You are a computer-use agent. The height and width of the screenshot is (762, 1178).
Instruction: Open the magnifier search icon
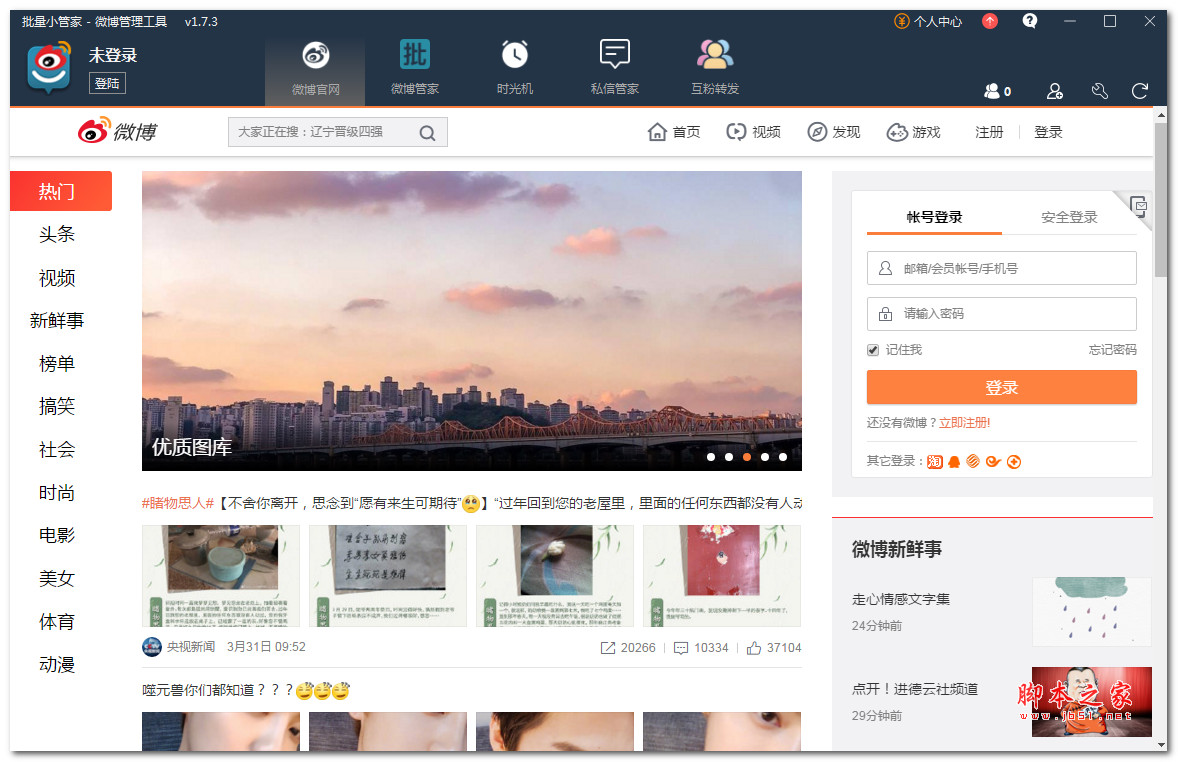(x=427, y=131)
